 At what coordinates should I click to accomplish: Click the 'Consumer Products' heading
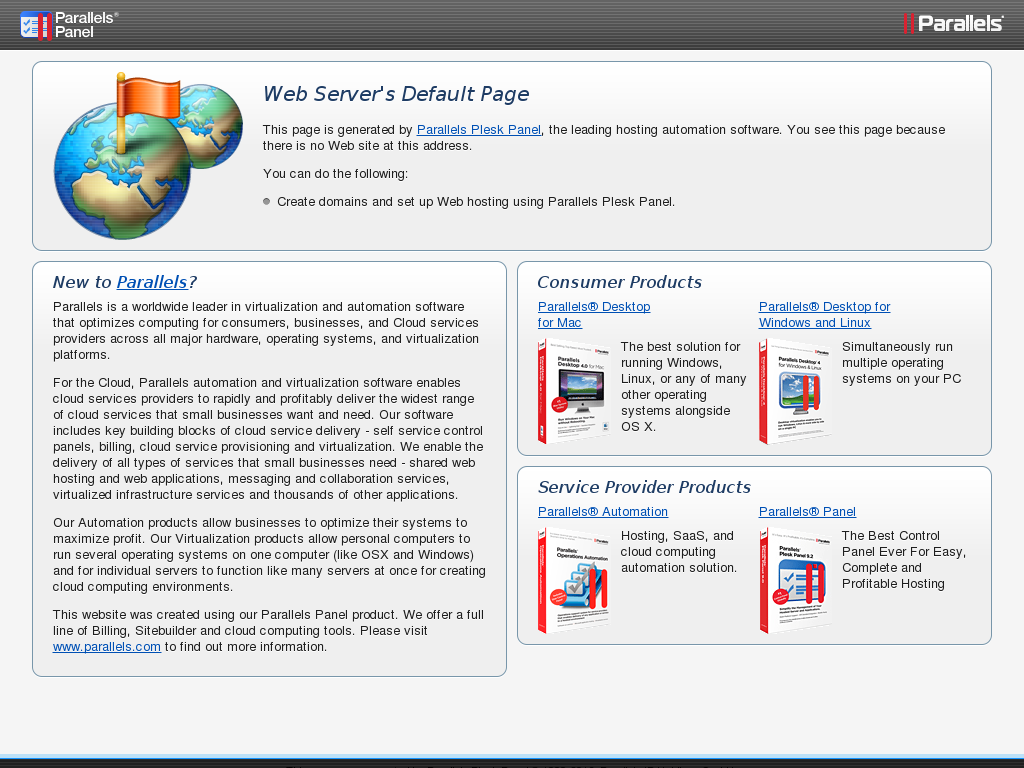[619, 282]
